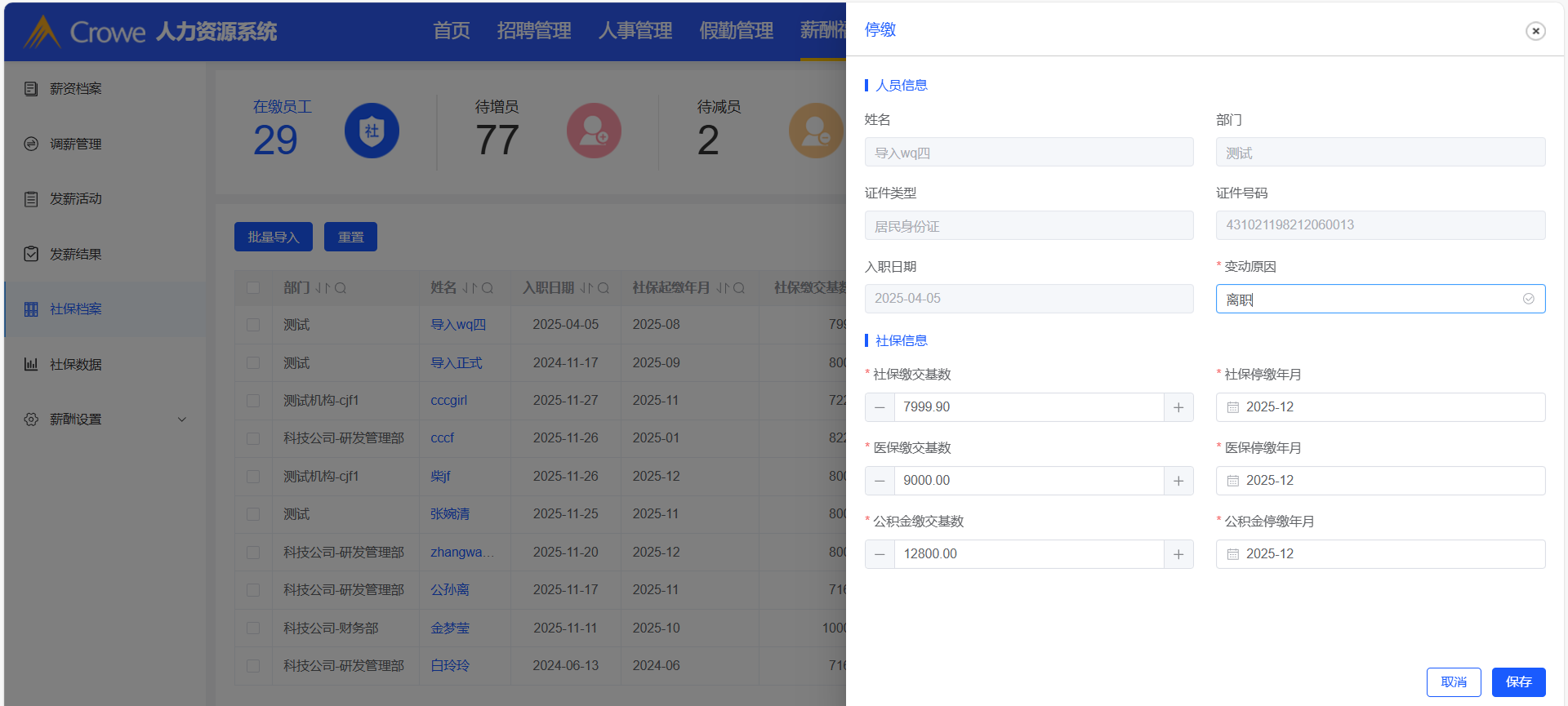Click the sort icon on 入职日期 column
The width and height of the screenshot is (1568, 706).
point(587,288)
